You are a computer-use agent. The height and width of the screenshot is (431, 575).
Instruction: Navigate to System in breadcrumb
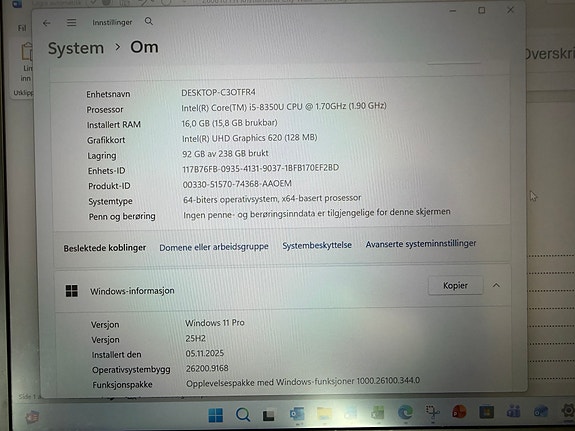(x=76, y=48)
